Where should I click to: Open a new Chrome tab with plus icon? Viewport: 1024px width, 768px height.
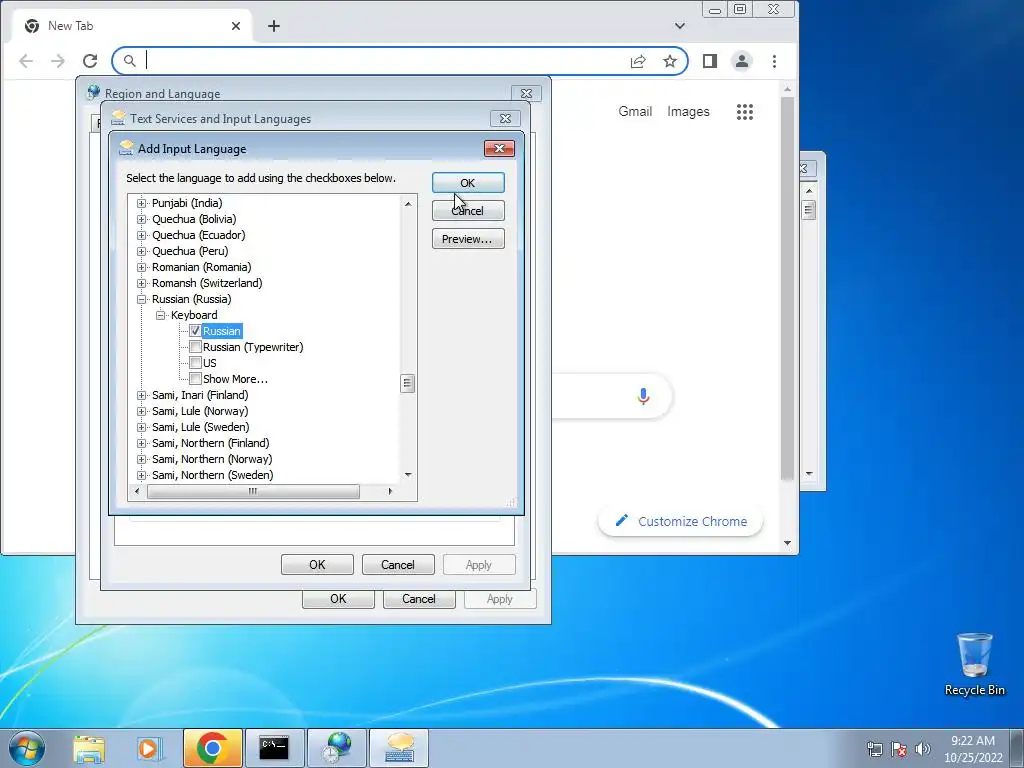274,26
